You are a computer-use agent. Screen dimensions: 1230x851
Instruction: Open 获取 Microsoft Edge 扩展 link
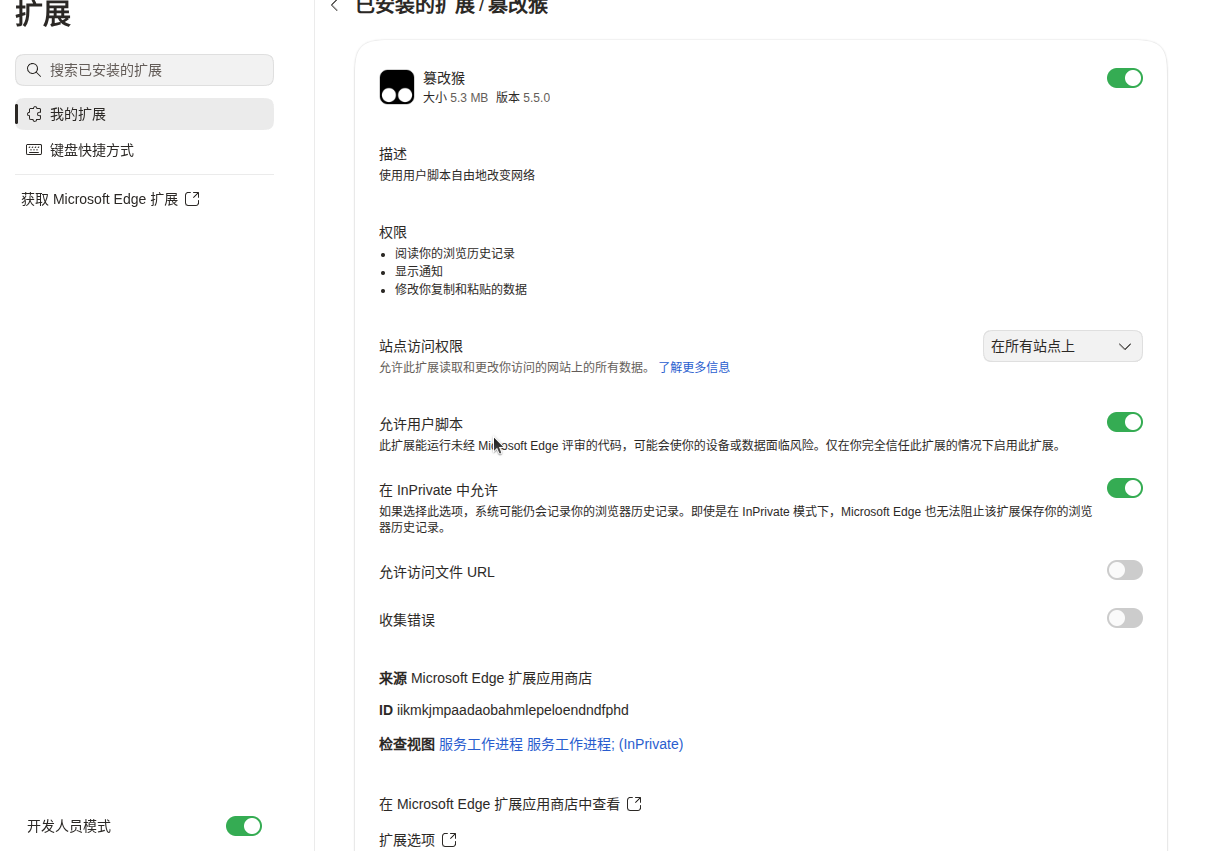click(x=110, y=199)
